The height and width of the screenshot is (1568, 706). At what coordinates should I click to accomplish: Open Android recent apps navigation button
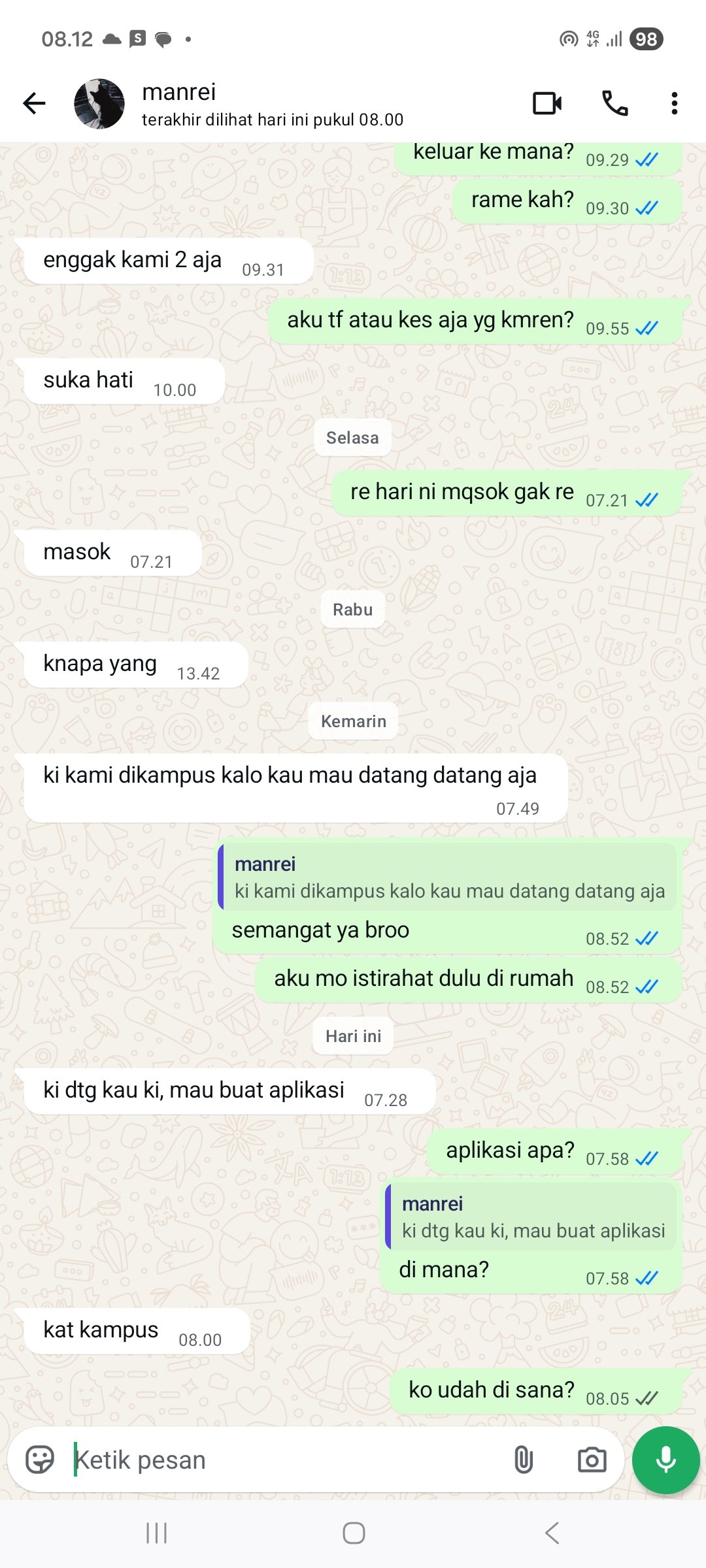(157, 1533)
